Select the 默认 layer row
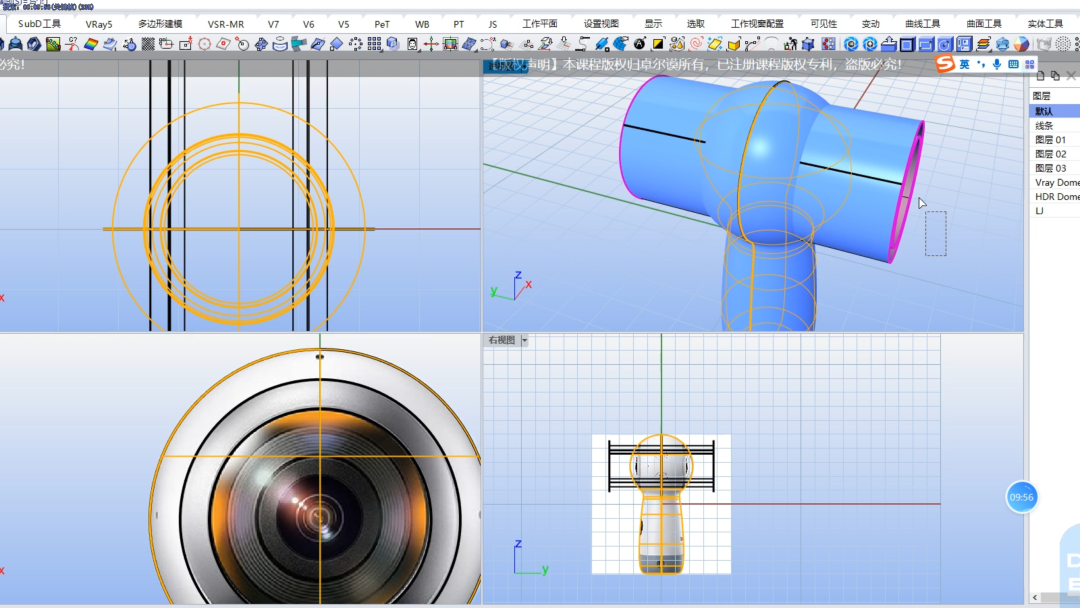The width and height of the screenshot is (1080, 608). pos(1055,111)
